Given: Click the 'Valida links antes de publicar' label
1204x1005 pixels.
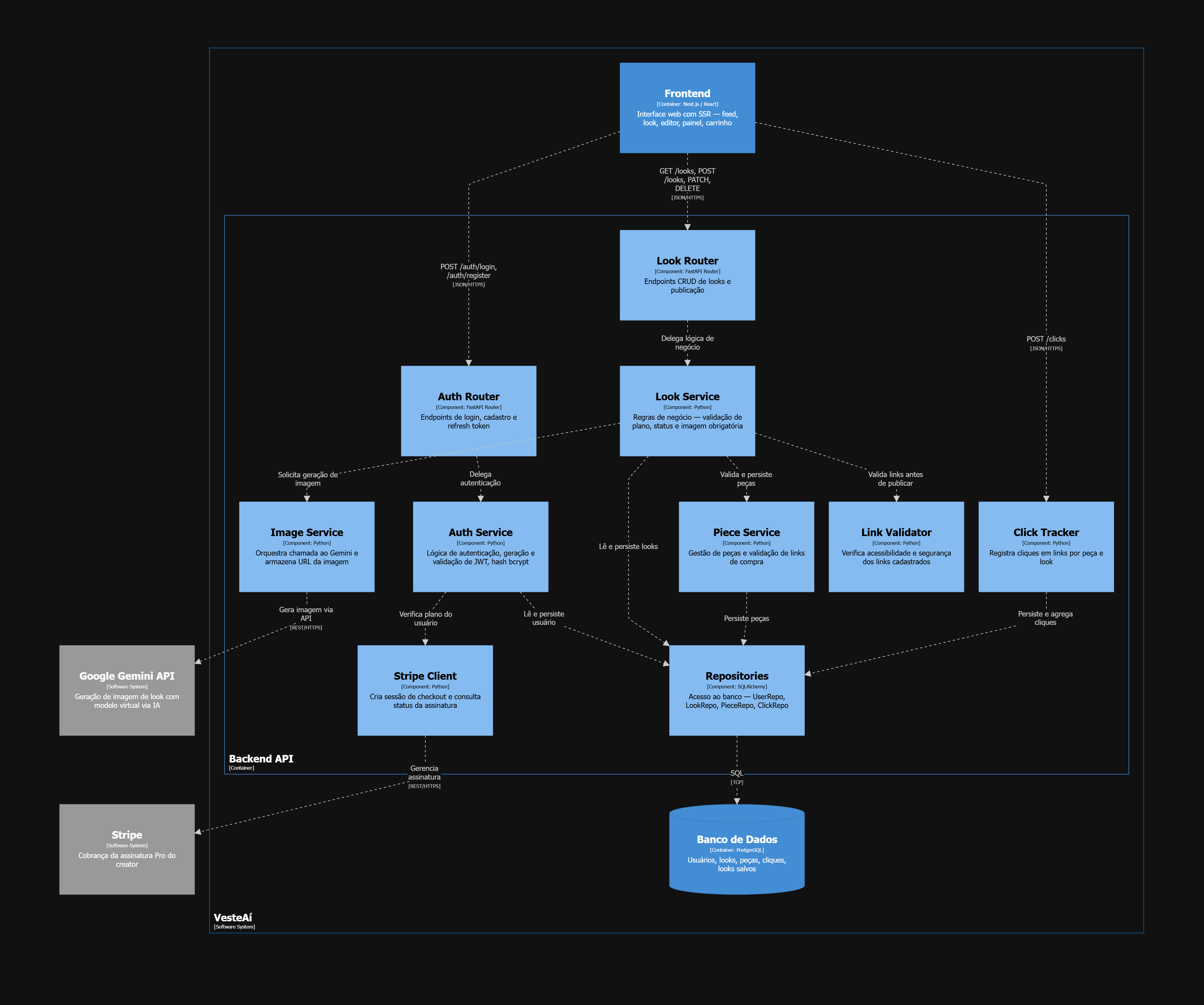Looking at the screenshot, I should coord(896,479).
